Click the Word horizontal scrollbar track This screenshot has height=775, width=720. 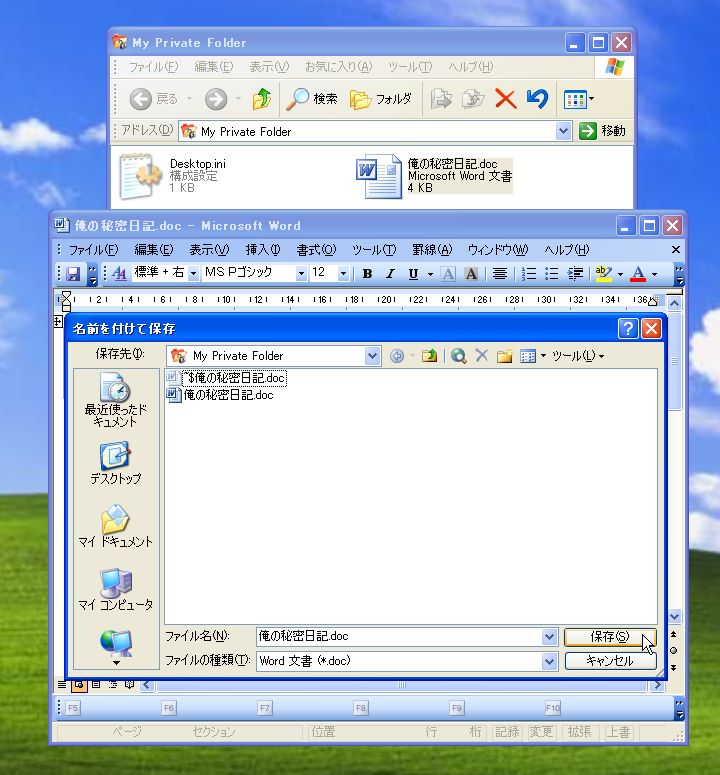401,685
